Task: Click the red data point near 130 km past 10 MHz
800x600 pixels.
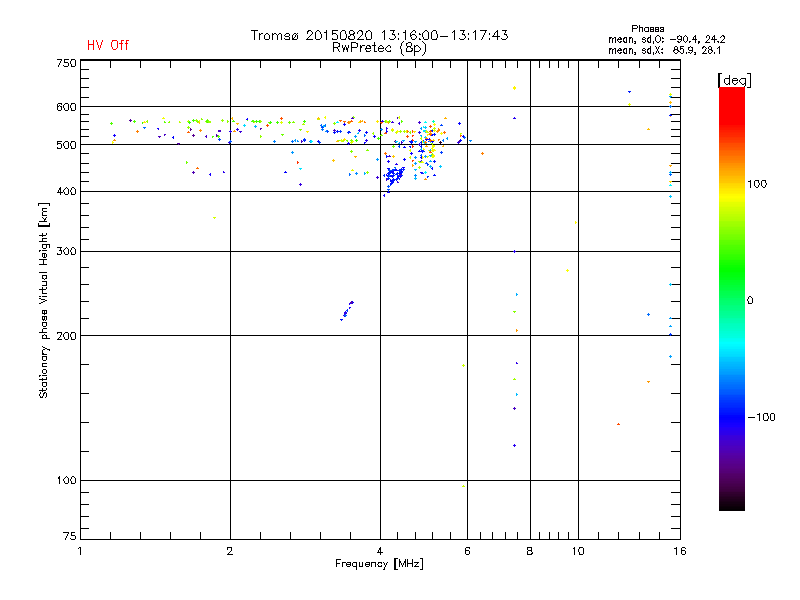Action: coord(618,424)
